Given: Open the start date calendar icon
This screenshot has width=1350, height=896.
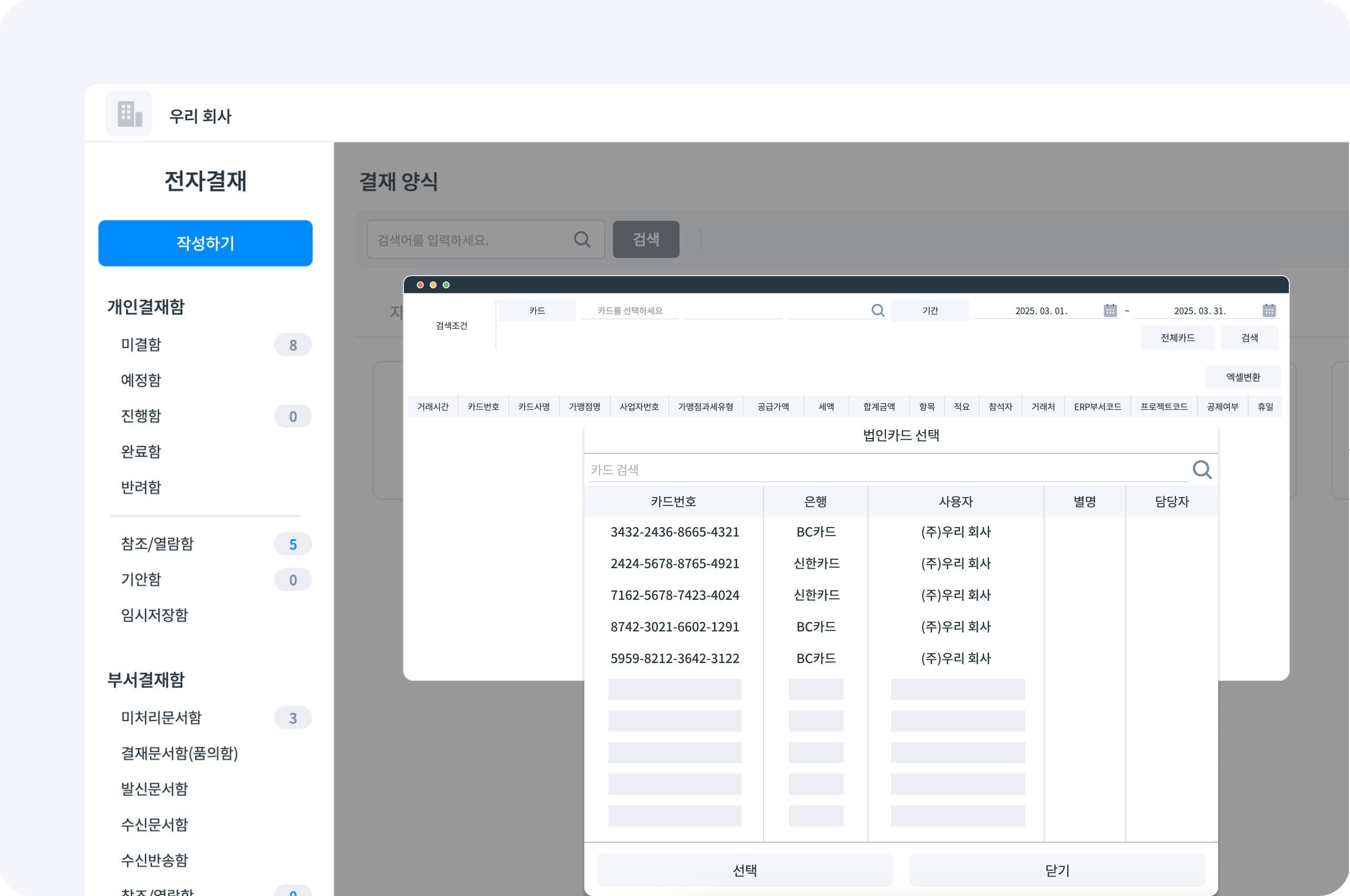Looking at the screenshot, I should [1110, 310].
